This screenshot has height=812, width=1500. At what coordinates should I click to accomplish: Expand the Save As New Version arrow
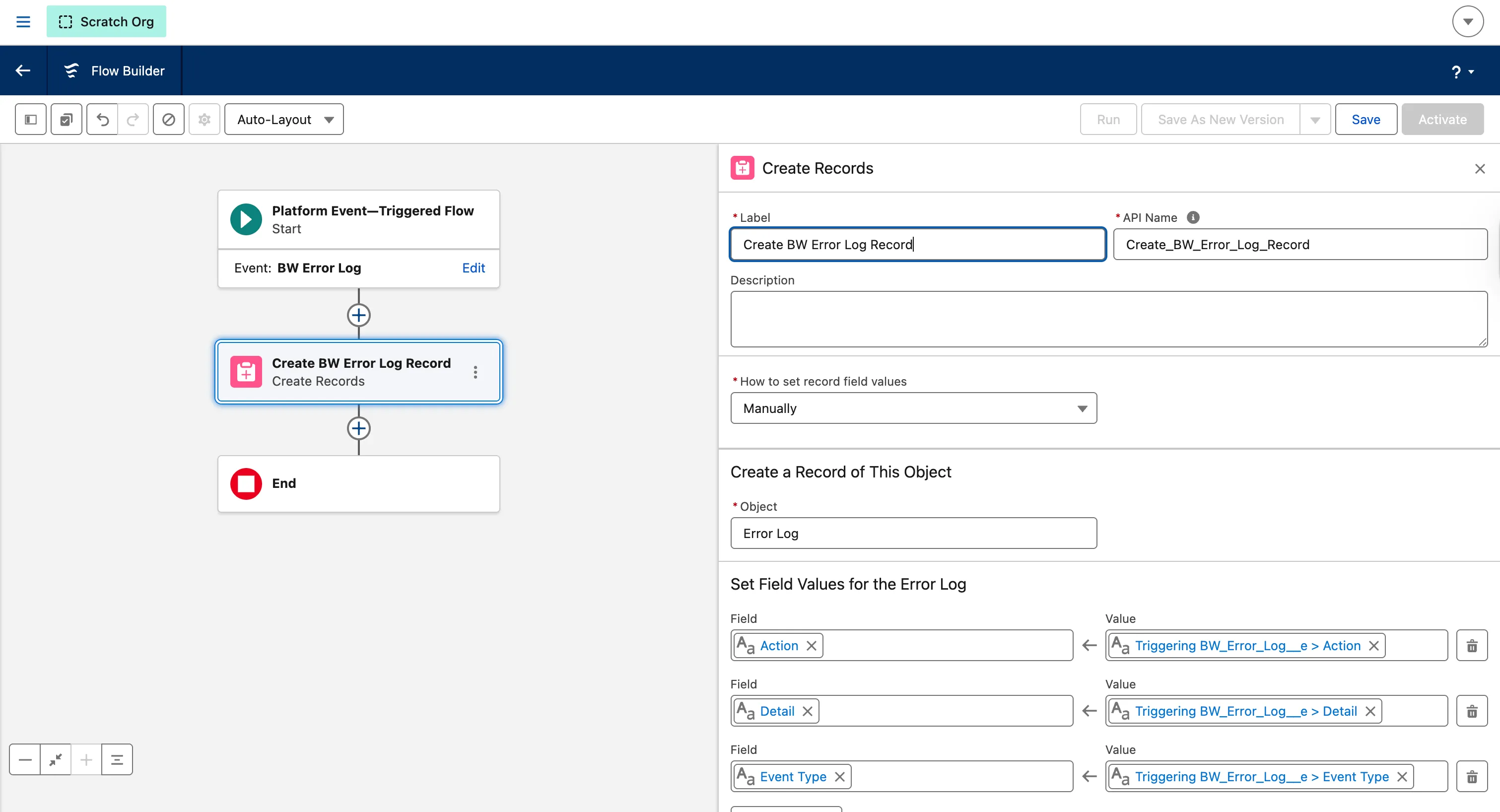1315,119
